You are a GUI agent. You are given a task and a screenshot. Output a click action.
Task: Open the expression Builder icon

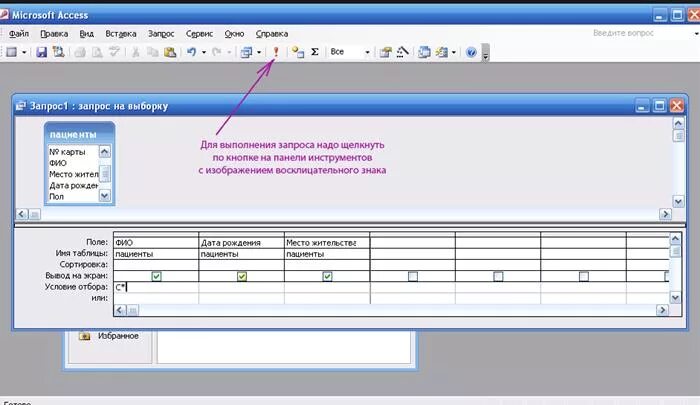[x=402, y=52]
